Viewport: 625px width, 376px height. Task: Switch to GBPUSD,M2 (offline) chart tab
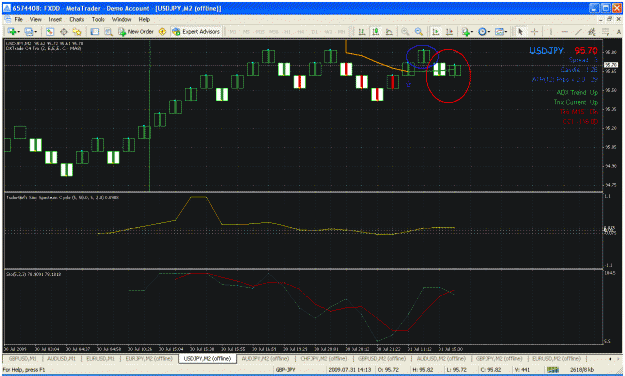(x=382, y=358)
